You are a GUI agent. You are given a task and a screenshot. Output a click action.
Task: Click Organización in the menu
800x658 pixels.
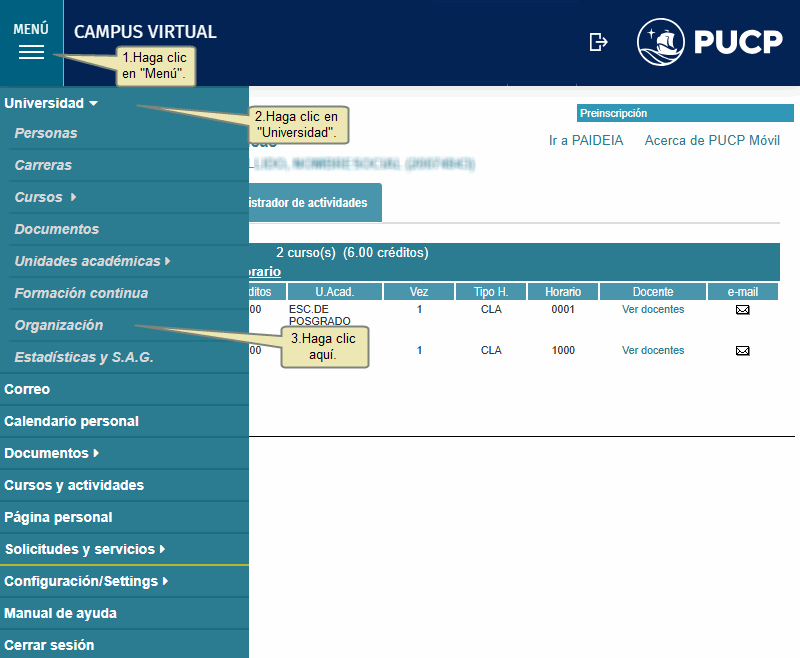click(x=59, y=325)
